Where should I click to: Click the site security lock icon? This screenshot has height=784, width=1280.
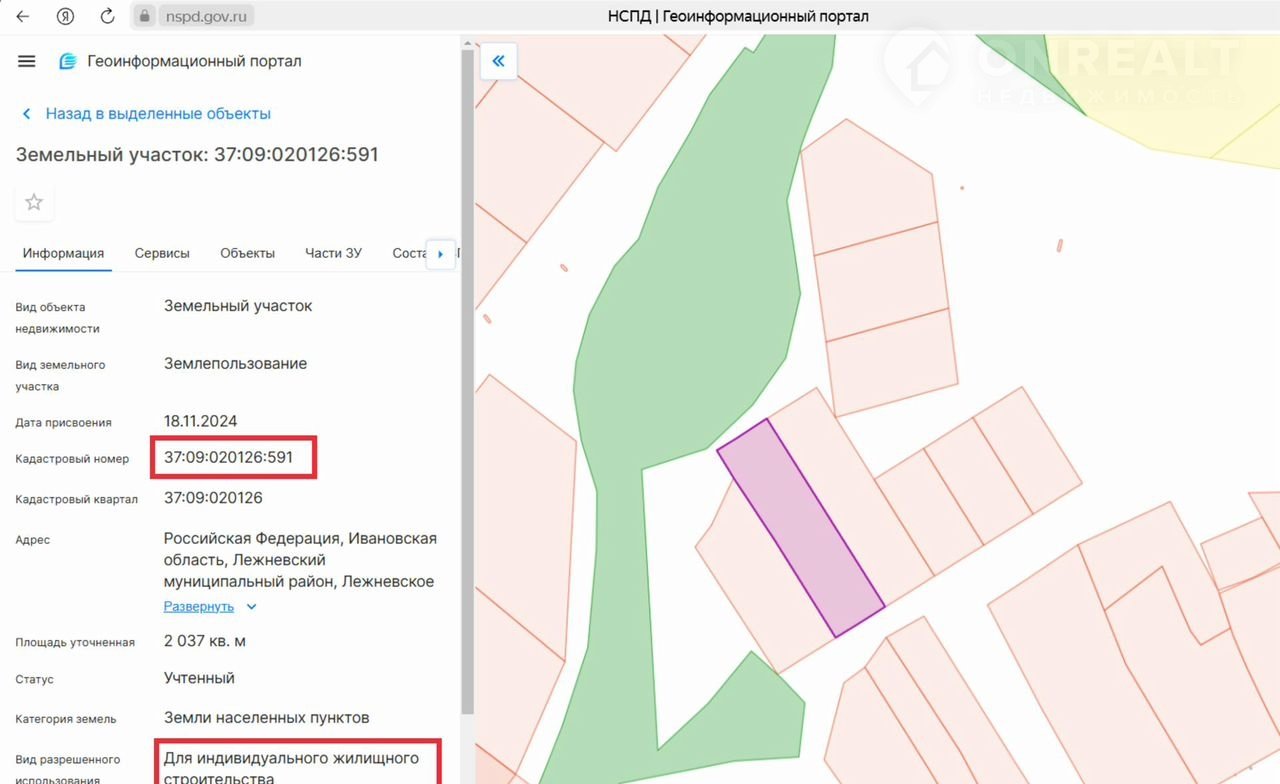[x=144, y=16]
